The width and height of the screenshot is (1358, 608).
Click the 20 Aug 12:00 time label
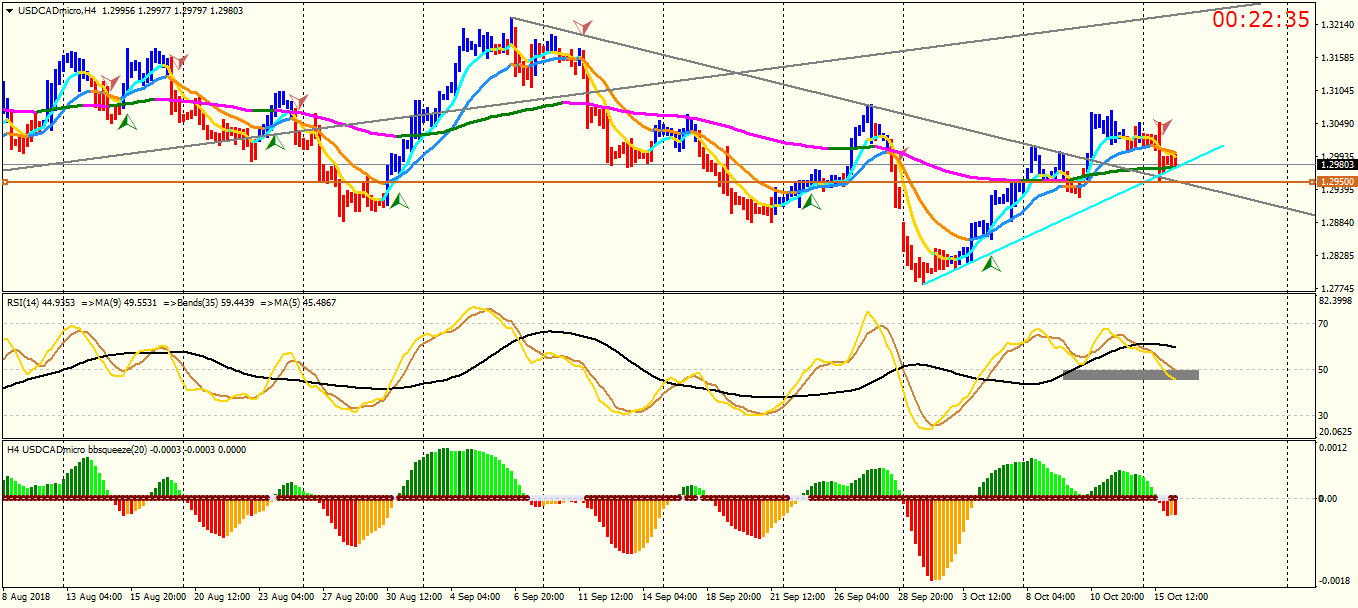(223, 597)
